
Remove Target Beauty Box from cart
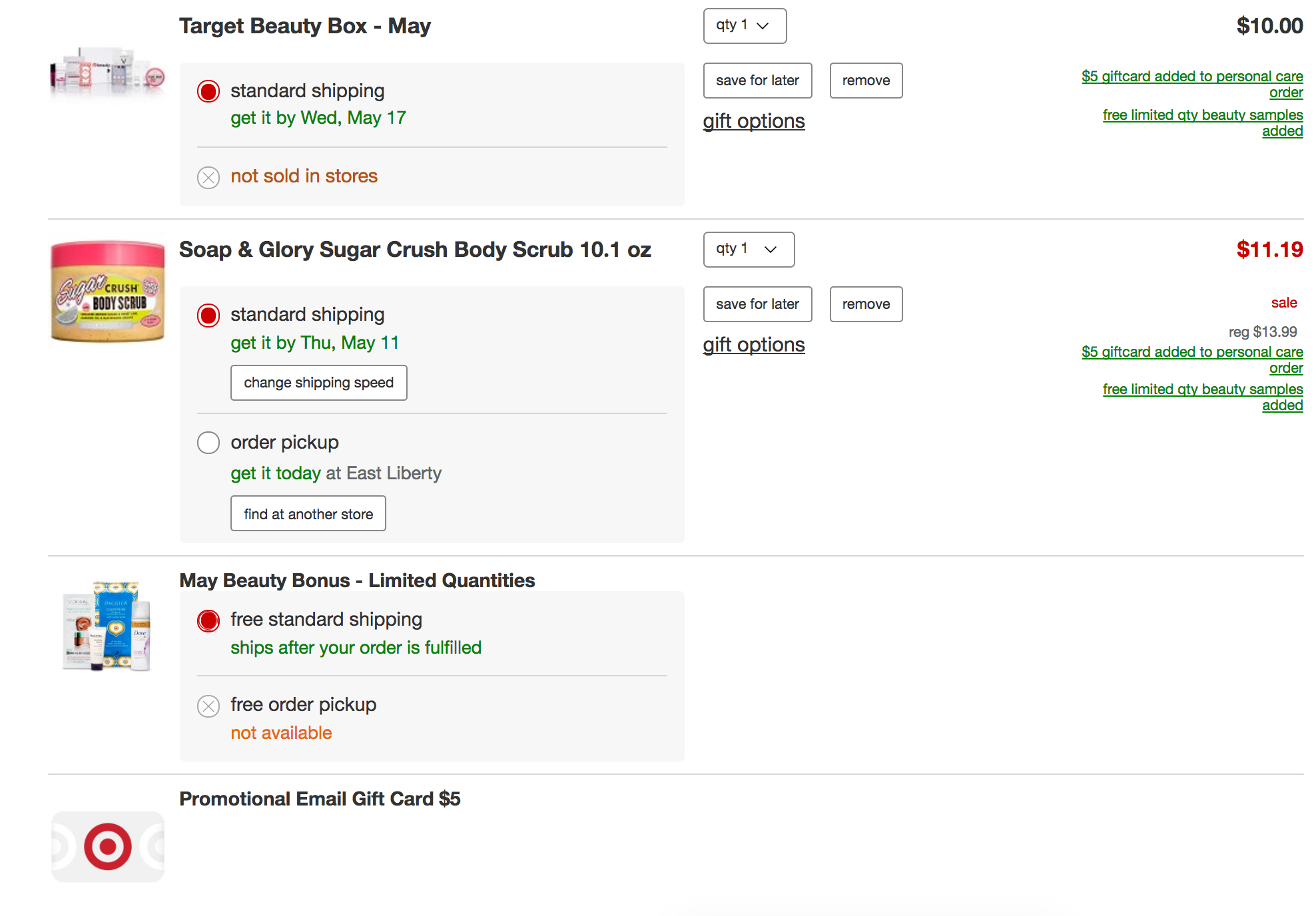point(866,81)
